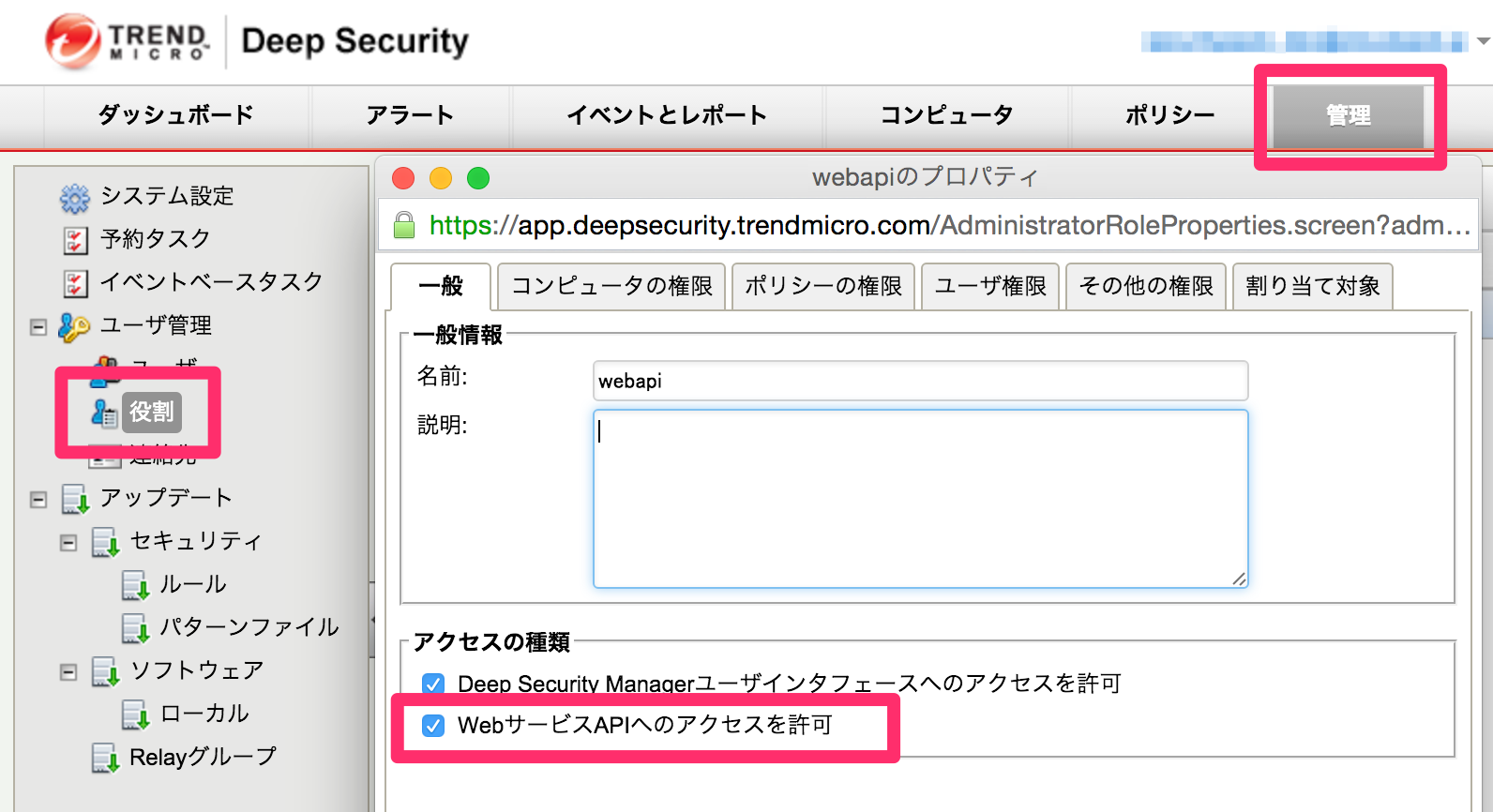This screenshot has width=1493, height=812.
Task: Switch to コンピュータの権限 tab
Action: 611,286
